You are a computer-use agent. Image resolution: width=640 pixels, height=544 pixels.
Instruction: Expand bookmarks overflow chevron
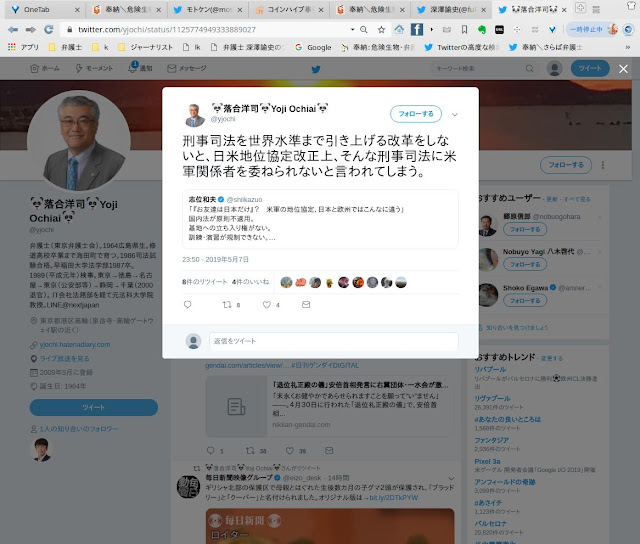tap(627, 47)
